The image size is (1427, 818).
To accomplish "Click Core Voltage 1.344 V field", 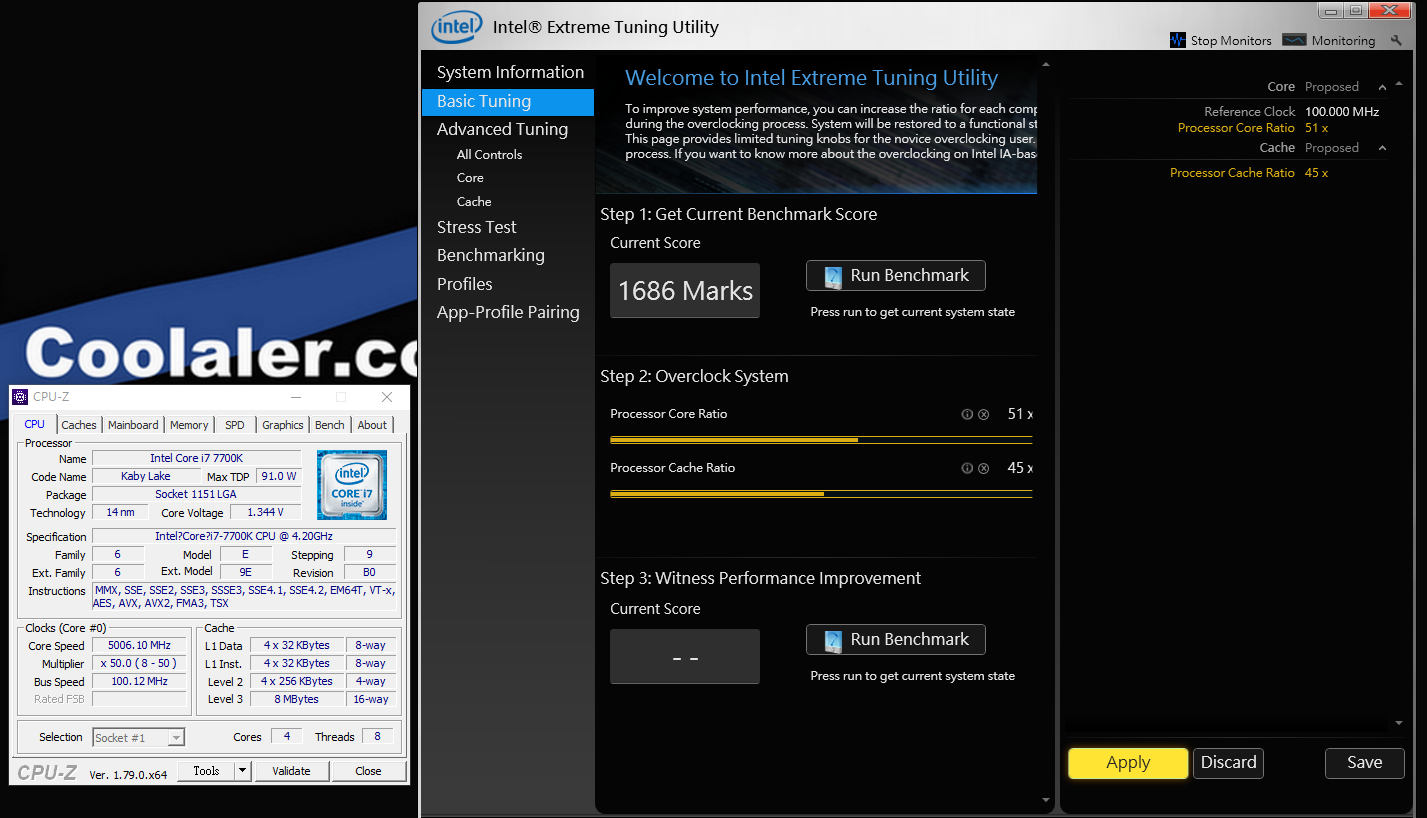I will [265, 512].
